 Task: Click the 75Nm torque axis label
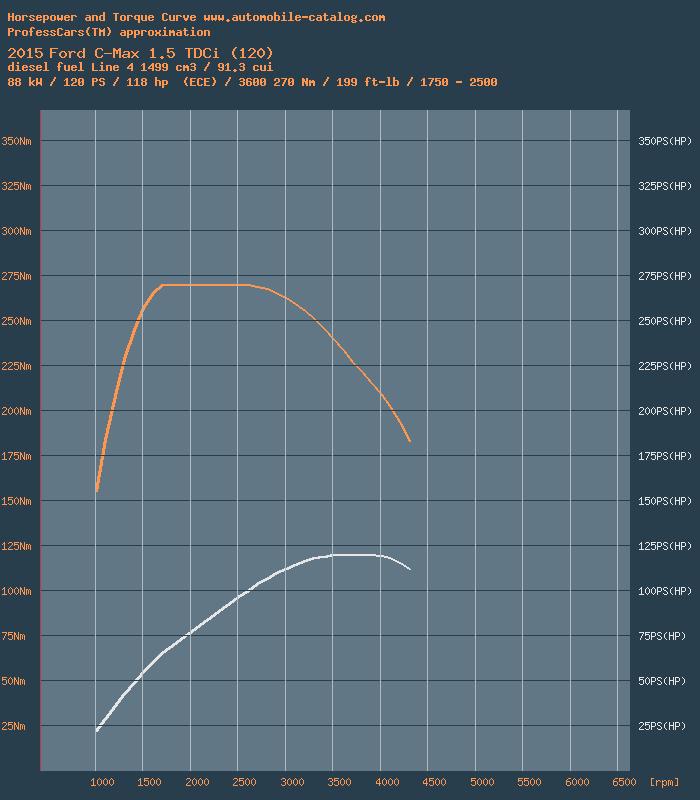tap(13, 636)
